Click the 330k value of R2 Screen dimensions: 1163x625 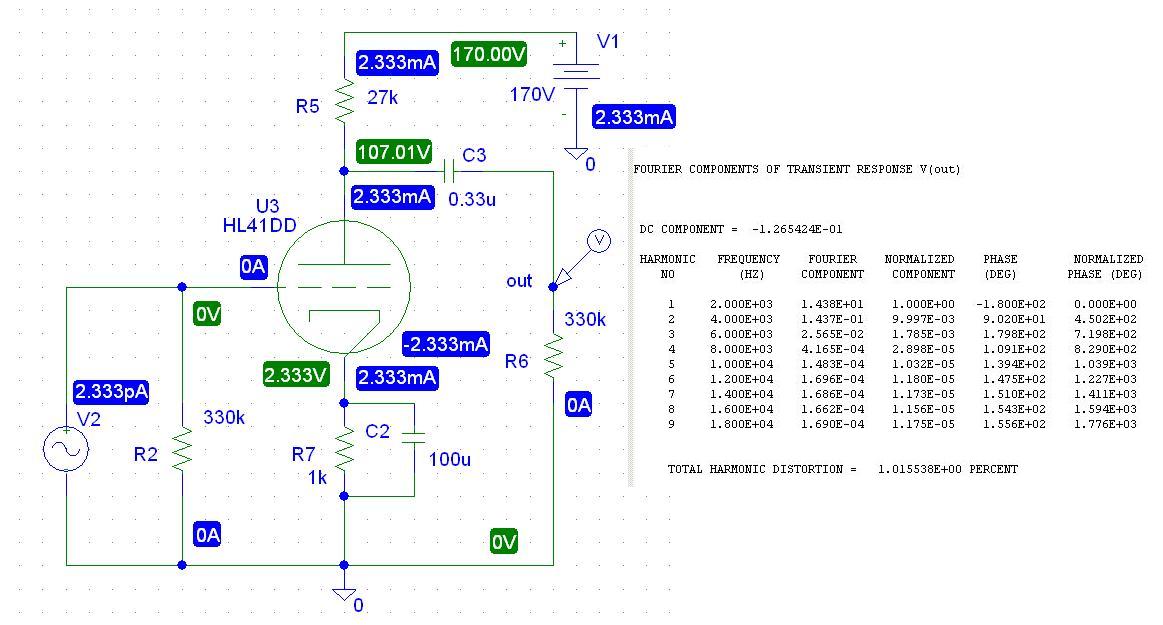pos(224,417)
